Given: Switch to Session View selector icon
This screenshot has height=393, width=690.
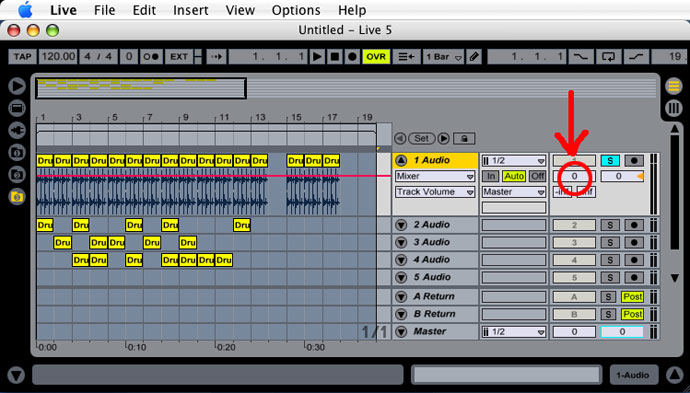Looking at the screenshot, I should 673,108.
